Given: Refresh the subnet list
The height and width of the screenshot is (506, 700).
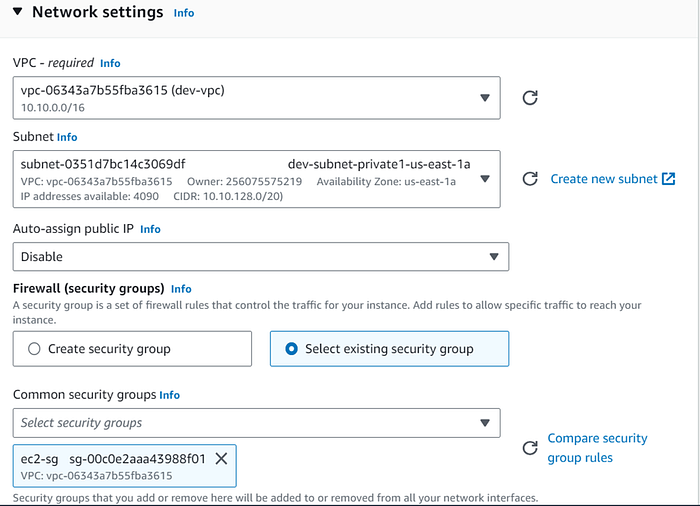Looking at the screenshot, I should pos(531,179).
